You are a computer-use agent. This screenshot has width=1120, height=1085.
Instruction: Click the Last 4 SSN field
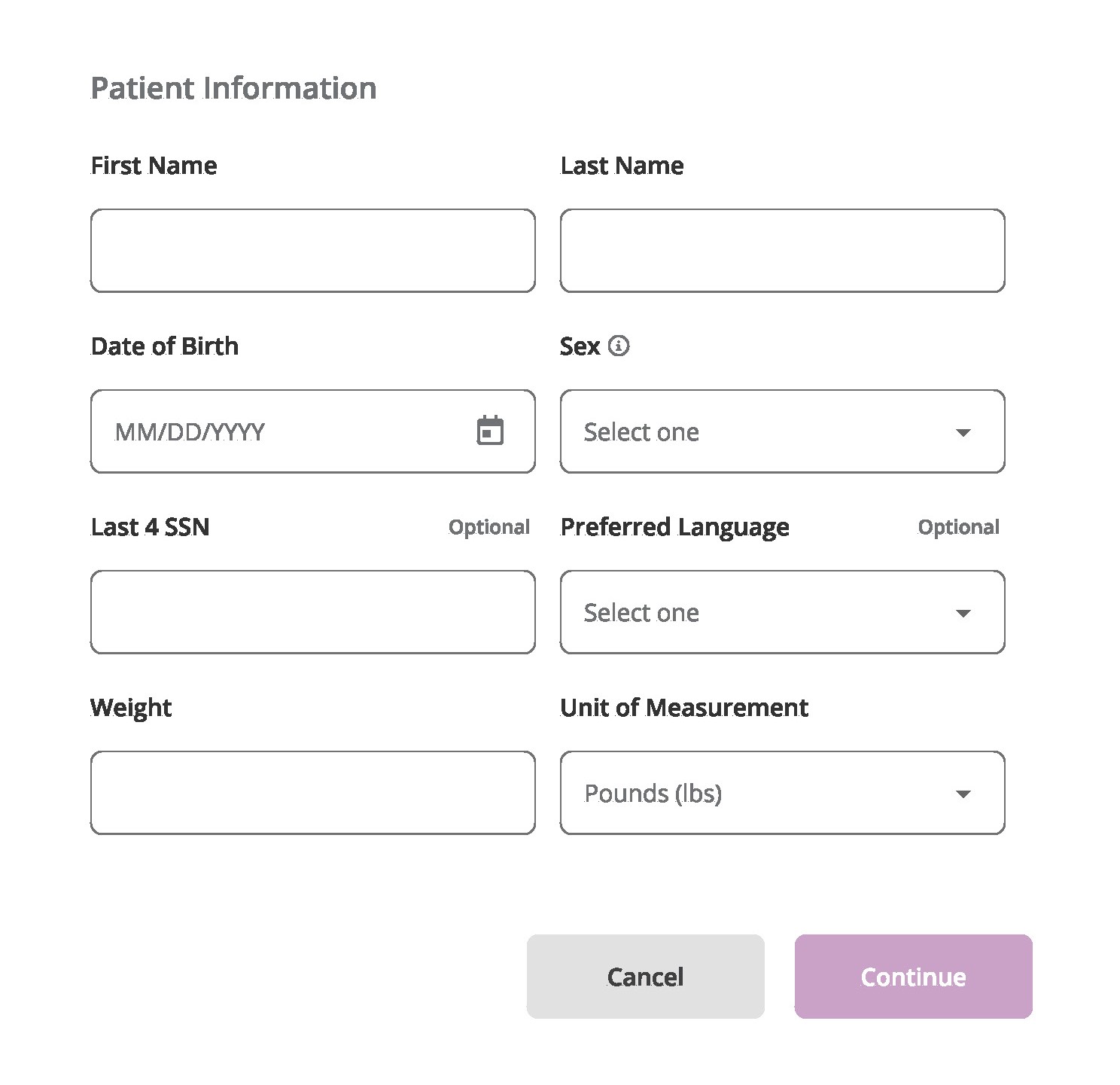point(312,611)
